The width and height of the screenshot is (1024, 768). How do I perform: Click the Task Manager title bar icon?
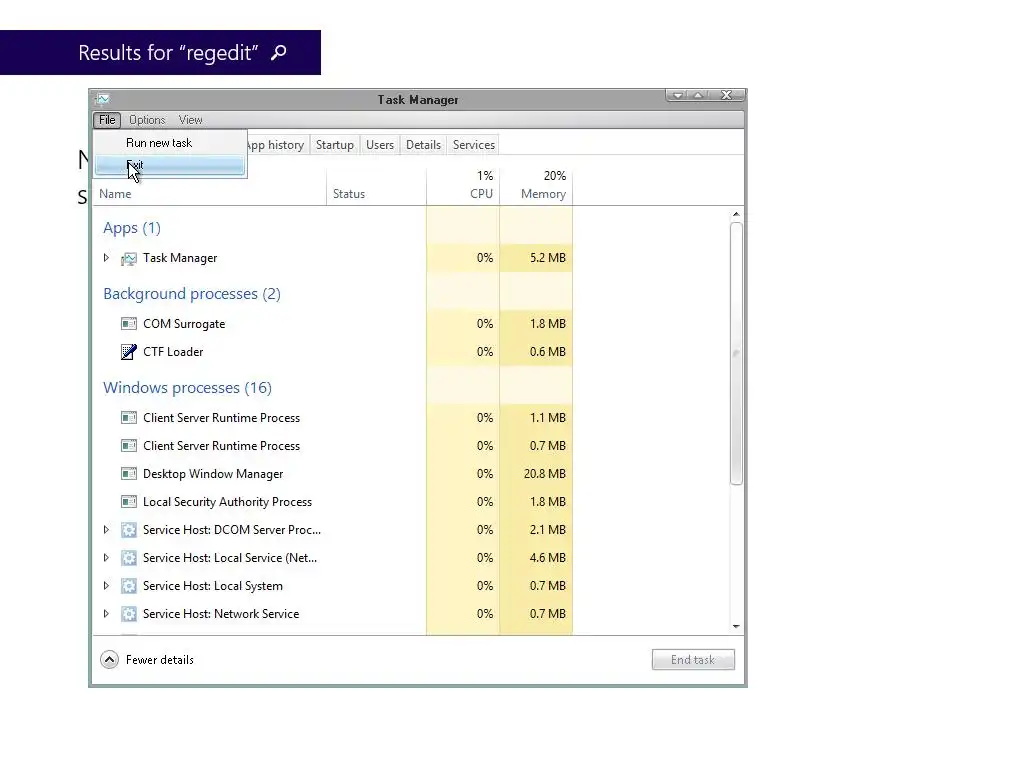(x=103, y=99)
